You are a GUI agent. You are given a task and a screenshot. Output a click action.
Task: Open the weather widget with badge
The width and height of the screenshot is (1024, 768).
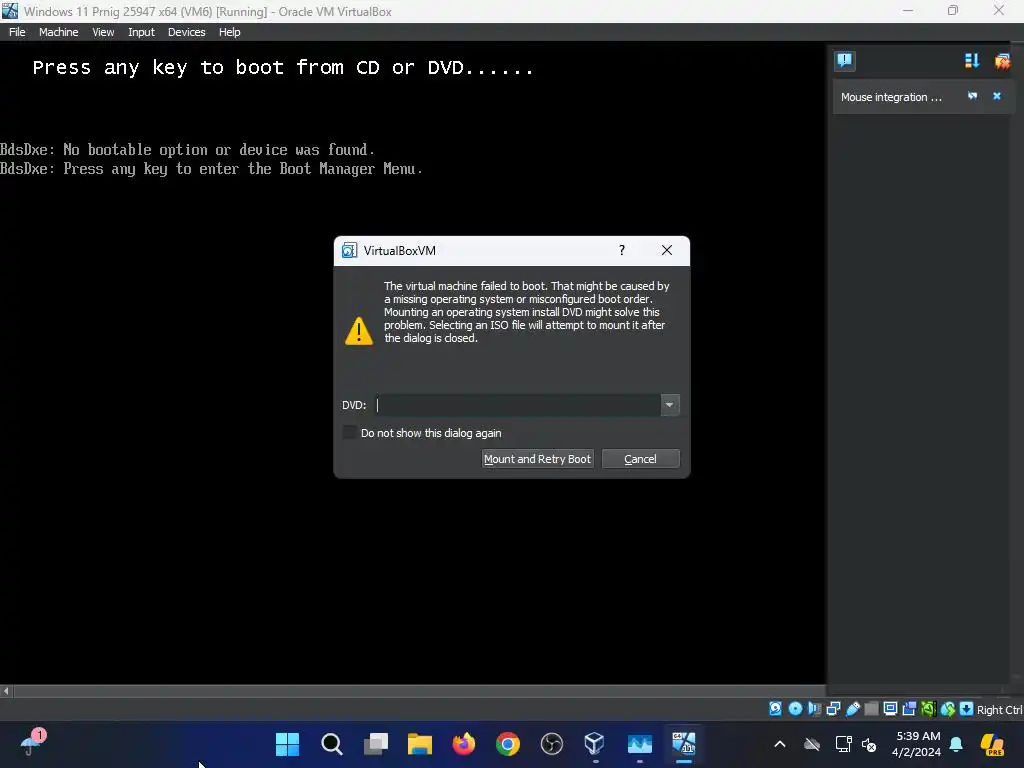pos(31,743)
